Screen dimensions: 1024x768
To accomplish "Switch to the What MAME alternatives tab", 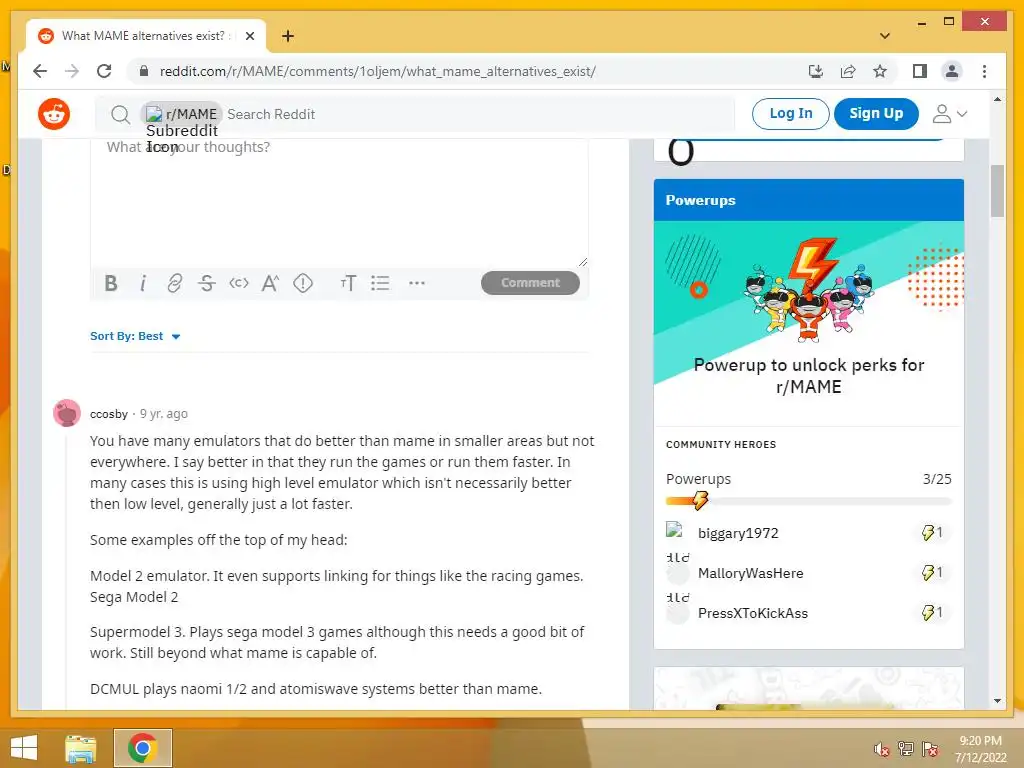I will coord(143,36).
